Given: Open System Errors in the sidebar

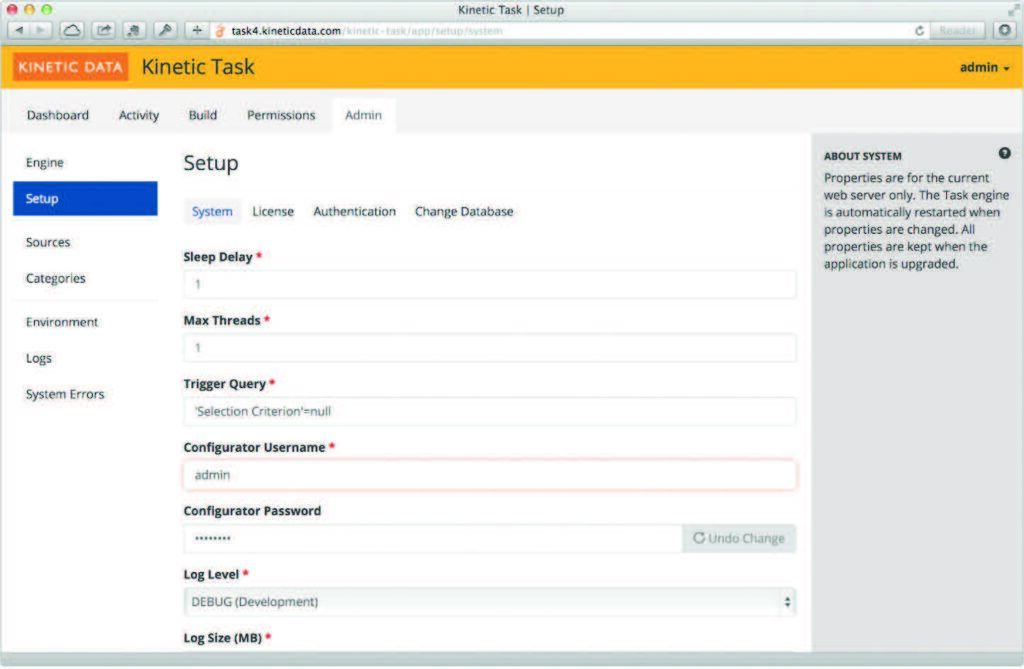Looking at the screenshot, I should (65, 394).
